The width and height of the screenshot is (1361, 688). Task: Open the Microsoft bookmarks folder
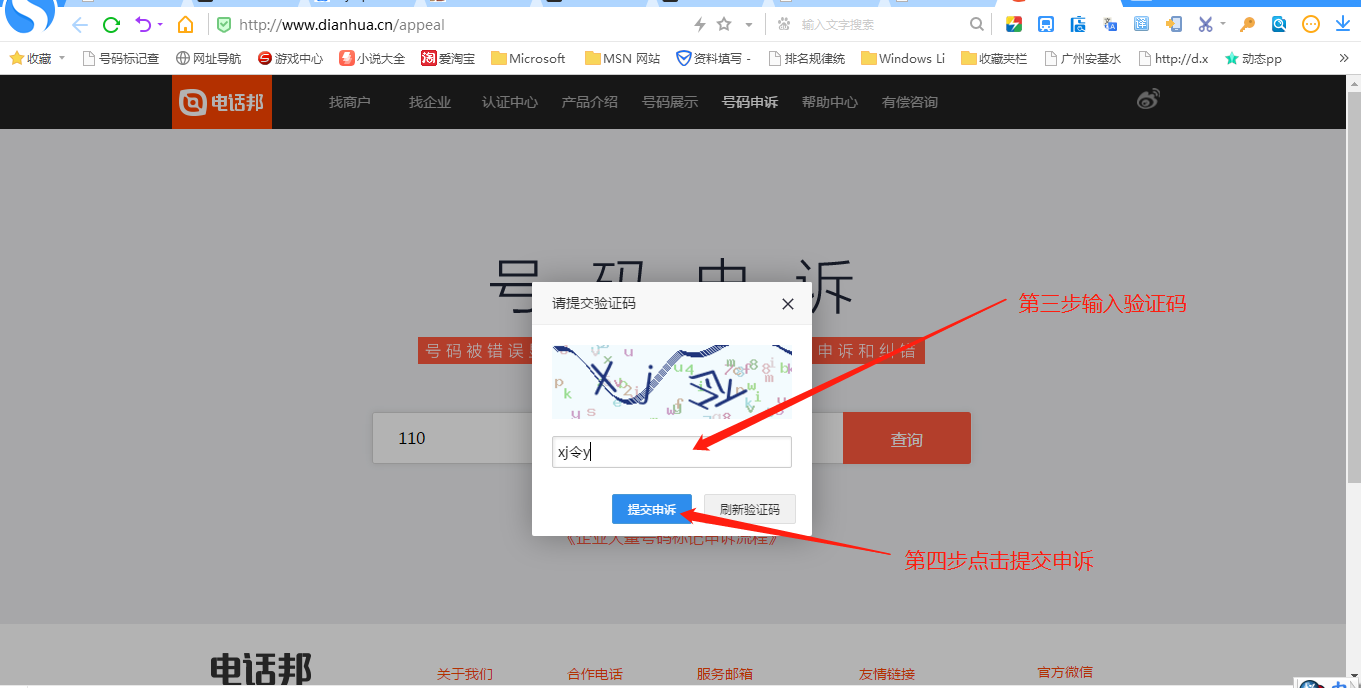pyautogui.click(x=528, y=59)
